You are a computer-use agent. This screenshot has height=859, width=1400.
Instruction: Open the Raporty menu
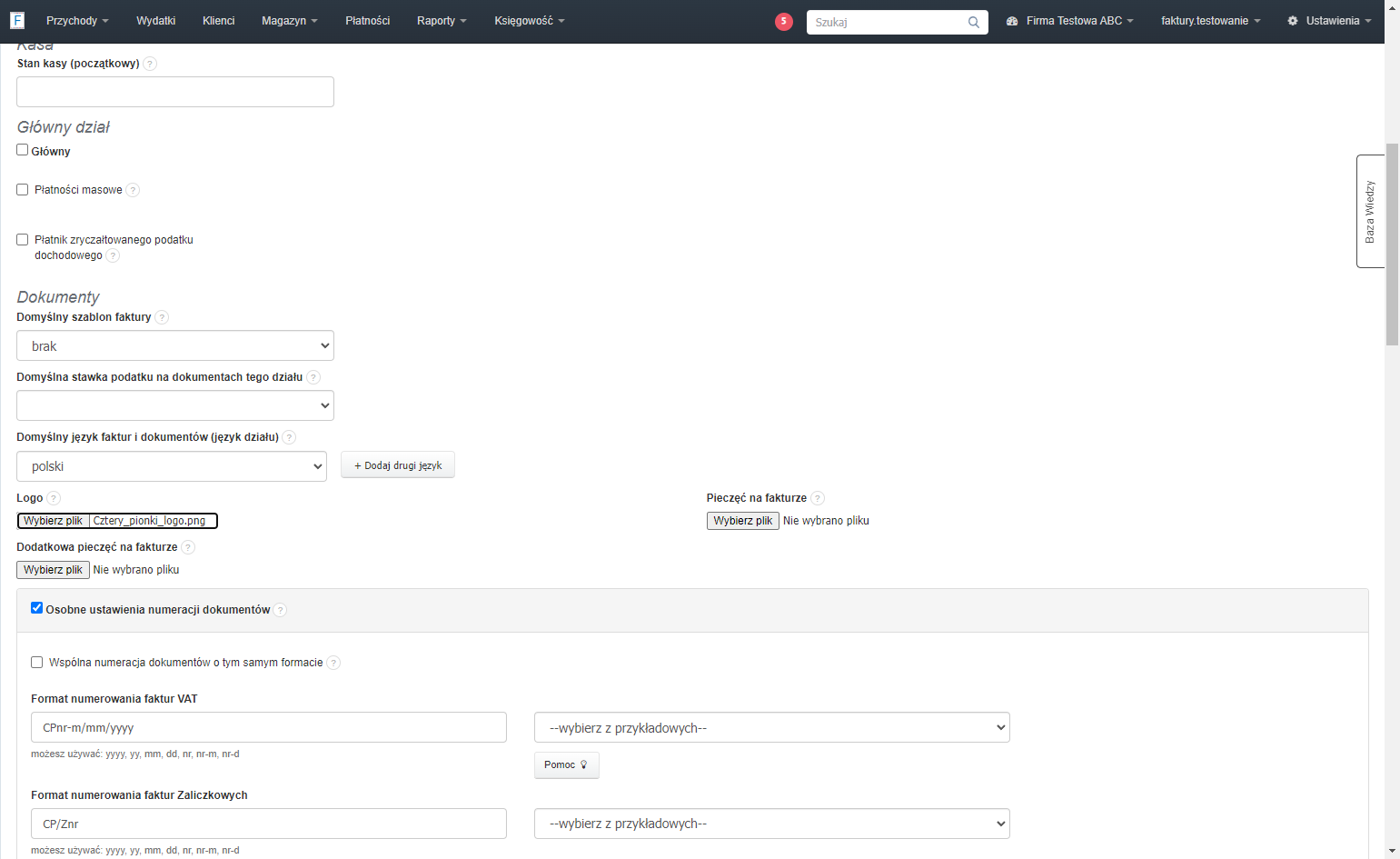tap(442, 21)
